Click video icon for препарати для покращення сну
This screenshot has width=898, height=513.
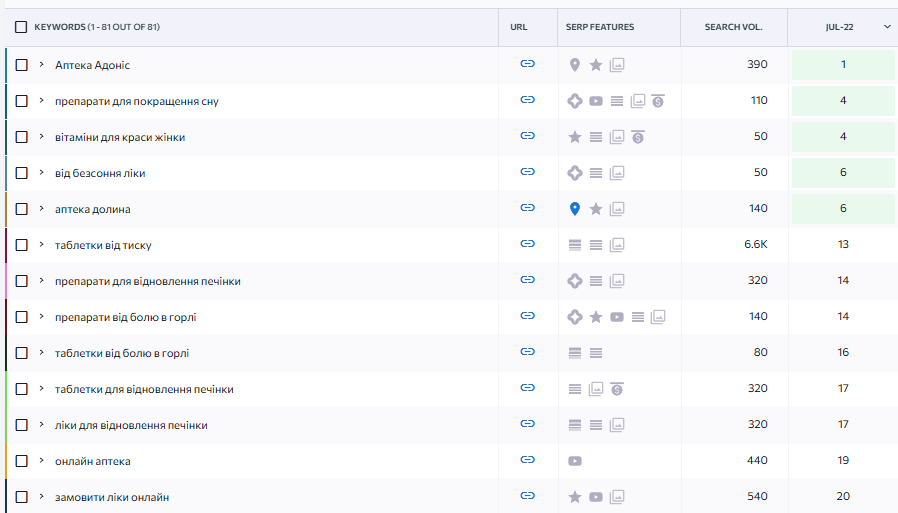(x=596, y=101)
